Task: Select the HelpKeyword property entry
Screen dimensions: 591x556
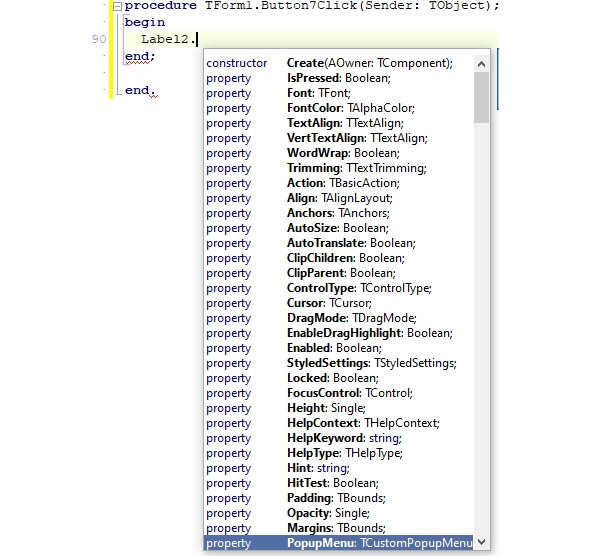Action: [x=338, y=438]
